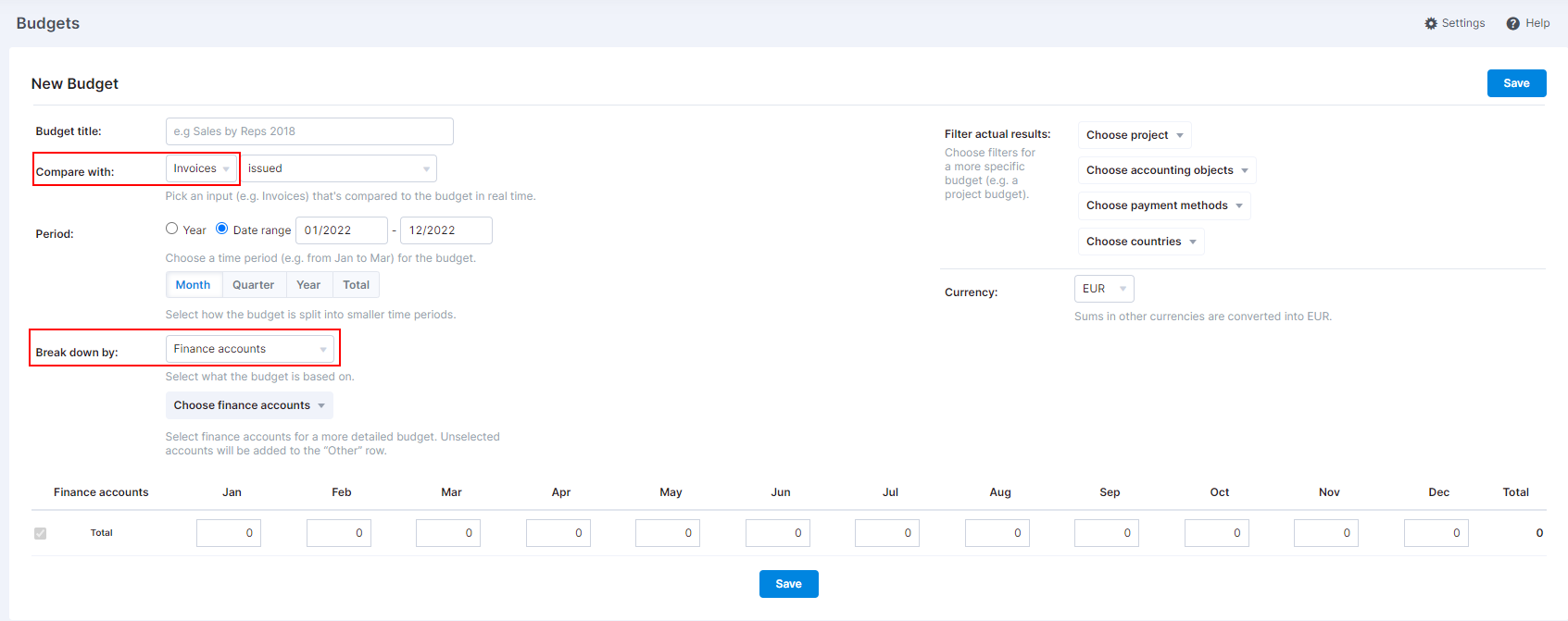The width and height of the screenshot is (1568, 621).
Task: Click the 12/2022 end date field
Action: (x=446, y=230)
